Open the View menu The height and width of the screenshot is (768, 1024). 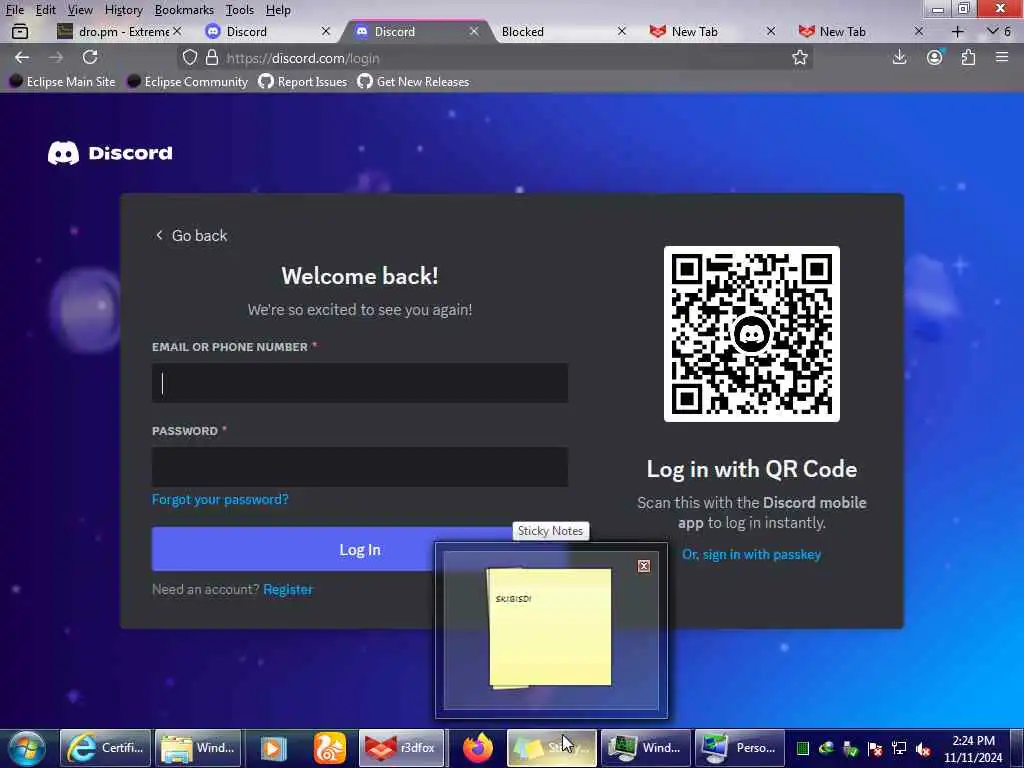[x=80, y=10]
